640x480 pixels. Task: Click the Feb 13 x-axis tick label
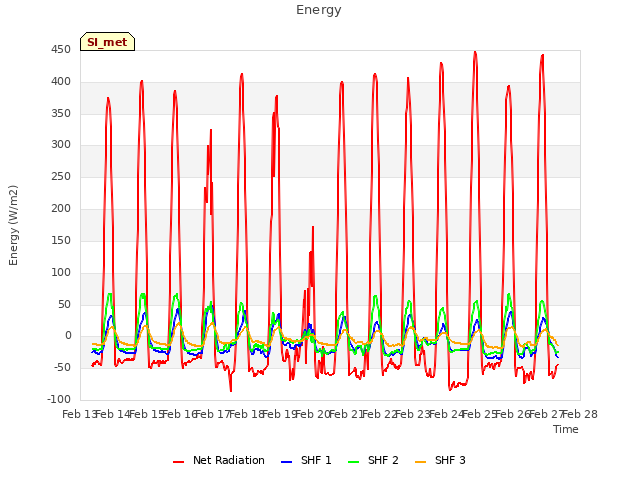coord(78,414)
